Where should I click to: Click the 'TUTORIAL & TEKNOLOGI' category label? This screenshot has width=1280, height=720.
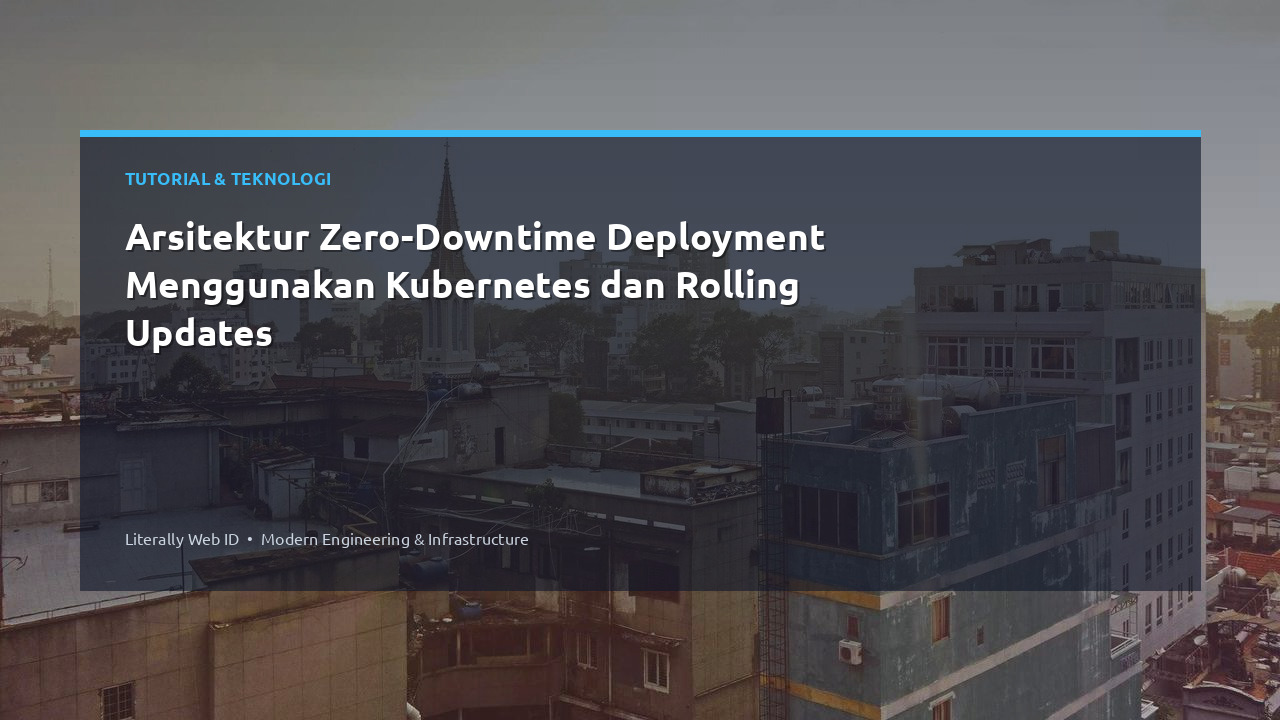228,179
